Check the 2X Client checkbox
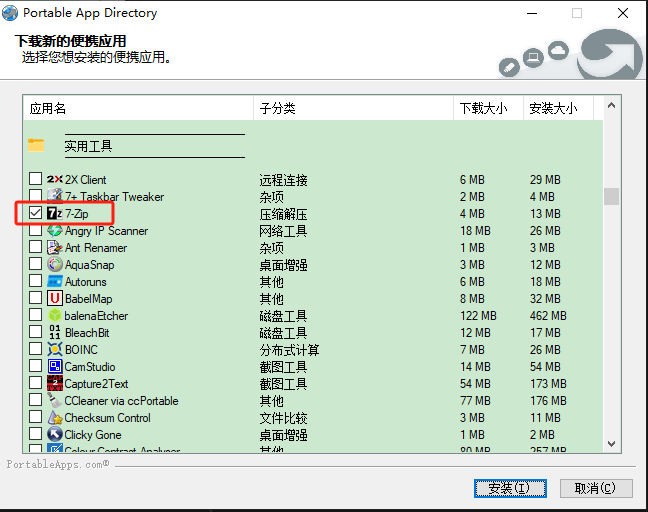 point(36,179)
